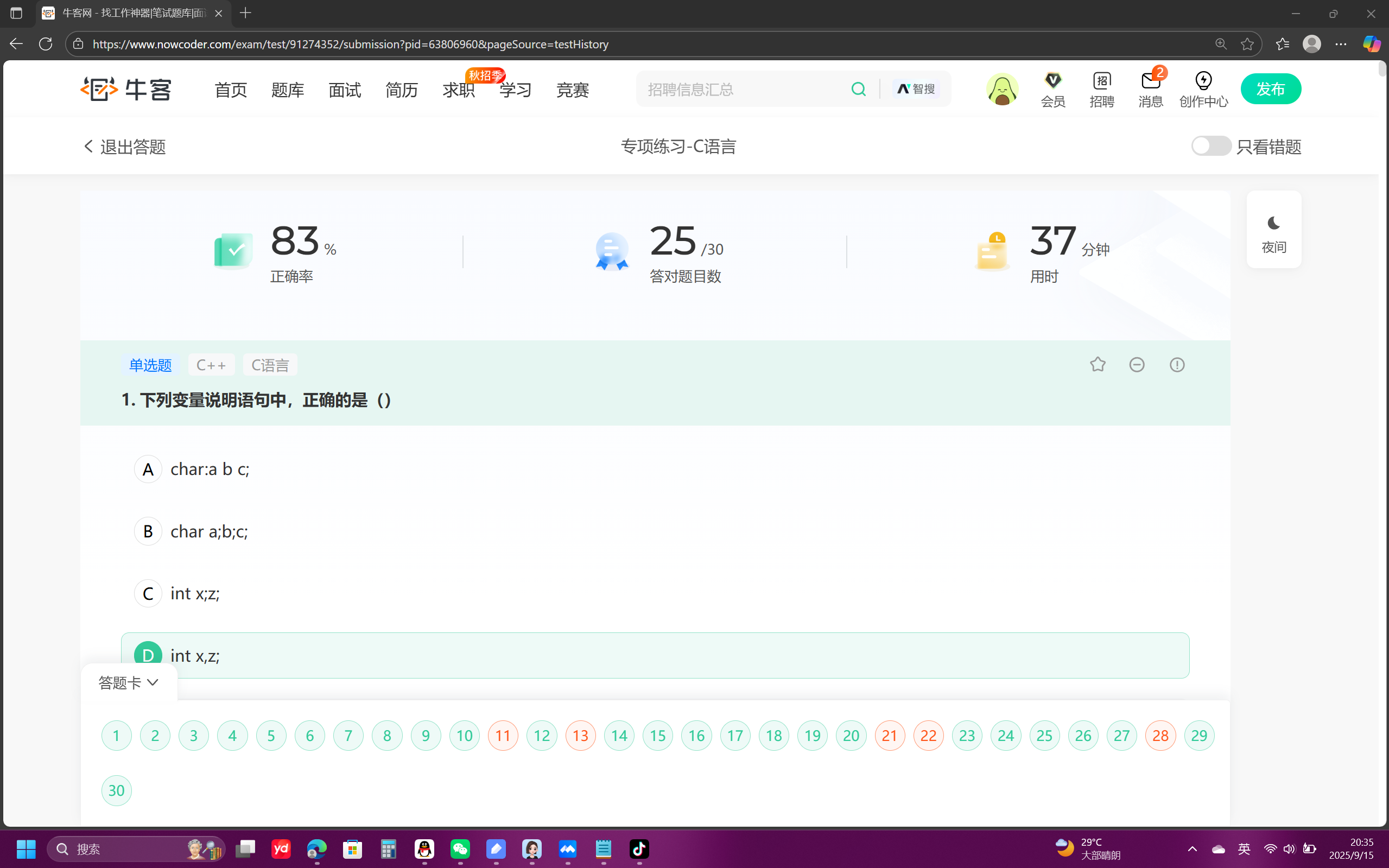Open TikTok from taskbar
This screenshot has width=1389, height=868.
[639, 848]
